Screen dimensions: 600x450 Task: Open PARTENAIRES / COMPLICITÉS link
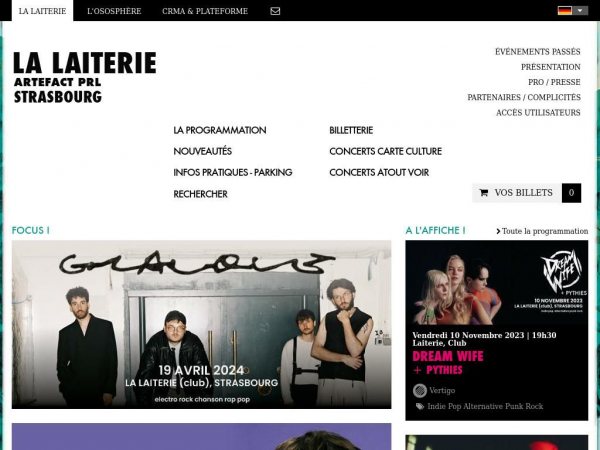click(524, 98)
